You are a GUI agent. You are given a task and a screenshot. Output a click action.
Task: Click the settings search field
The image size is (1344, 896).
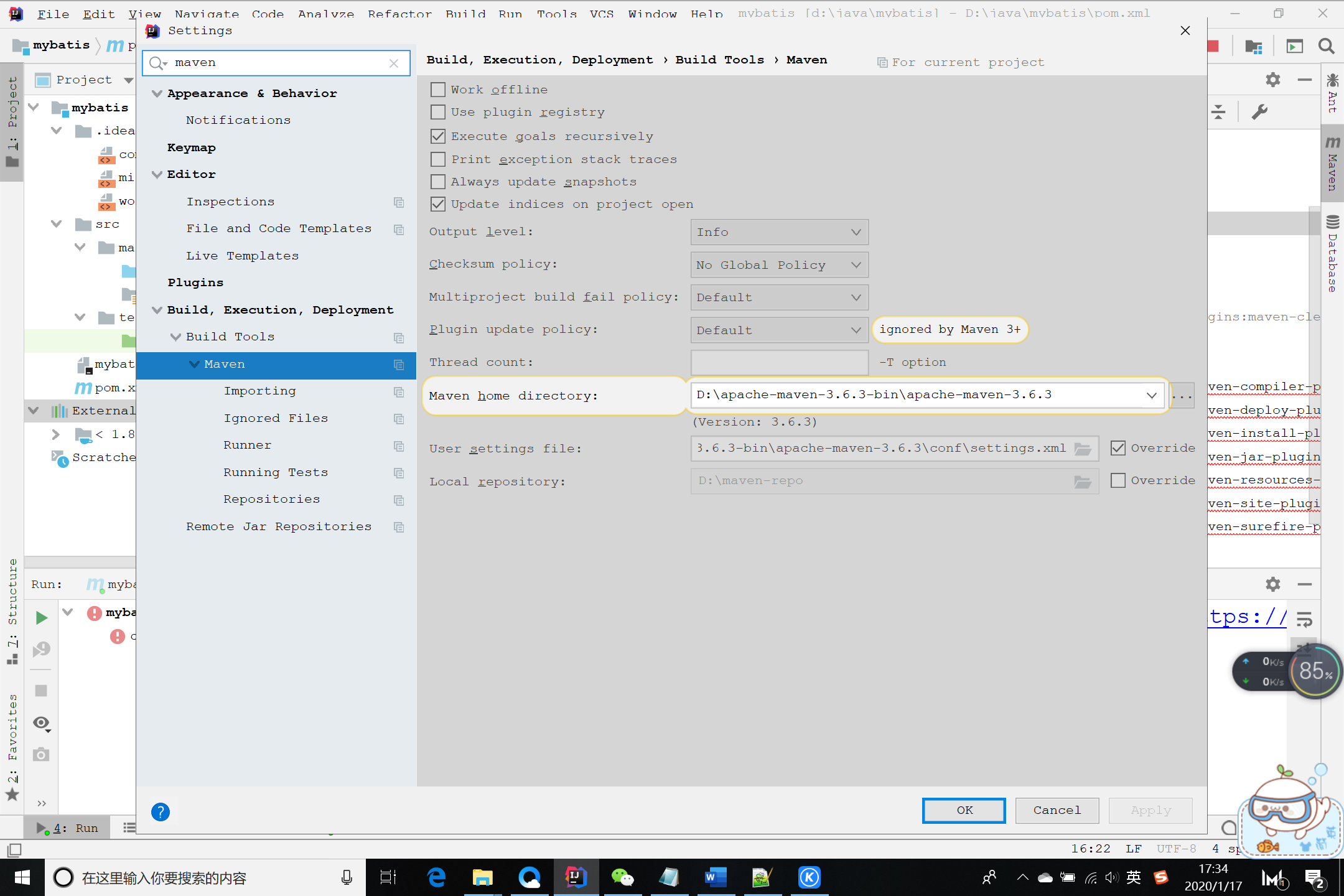tap(276, 63)
